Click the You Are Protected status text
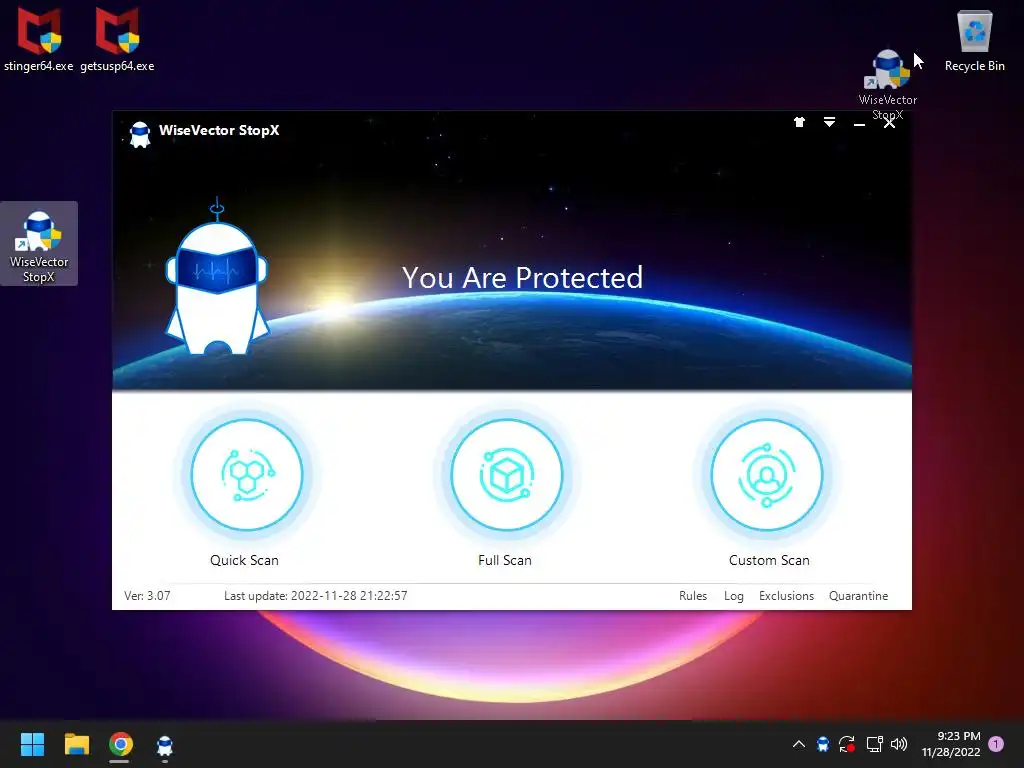 pyautogui.click(x=522, y=278)
